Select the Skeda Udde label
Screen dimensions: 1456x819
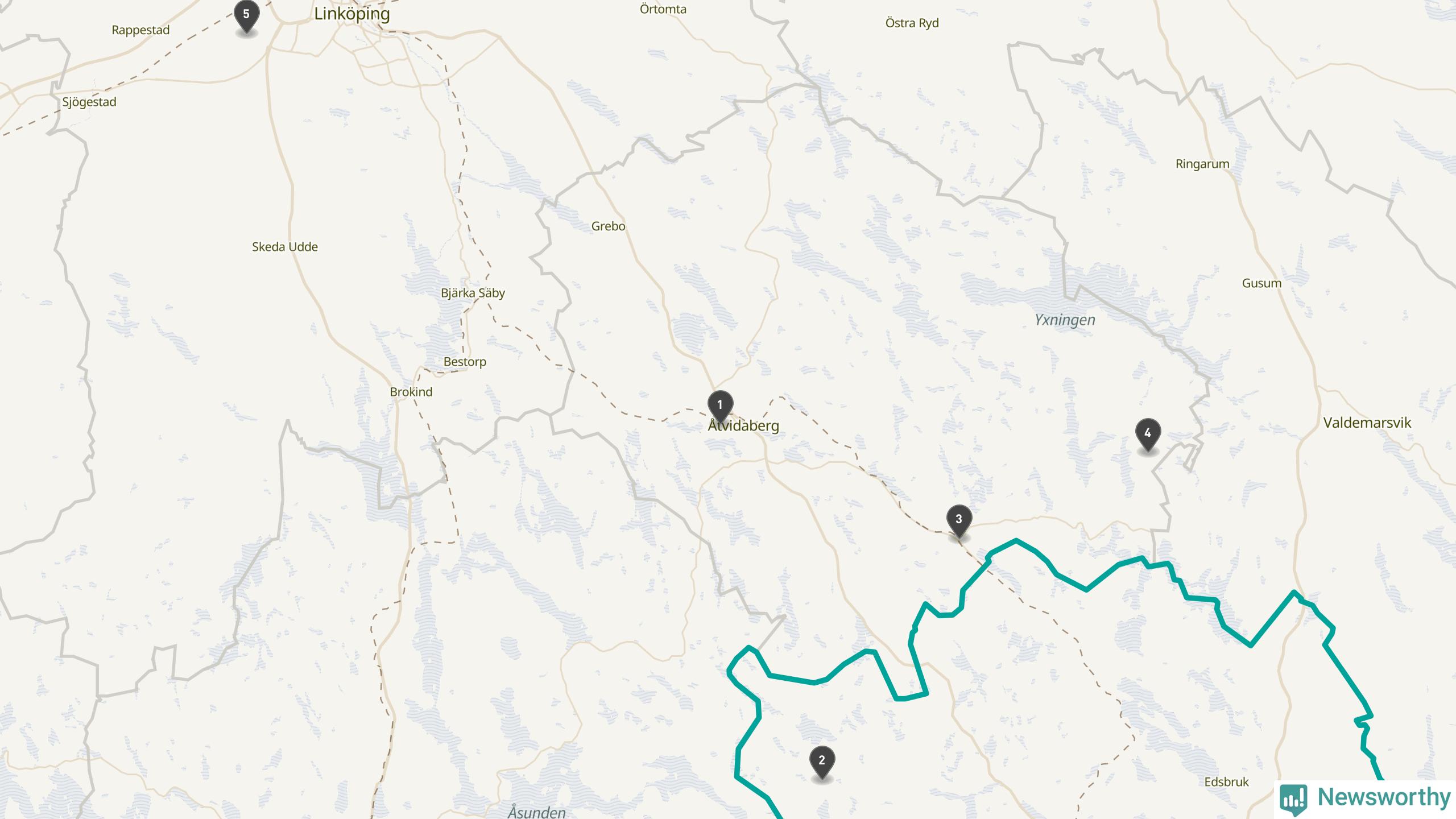[285, 247]
